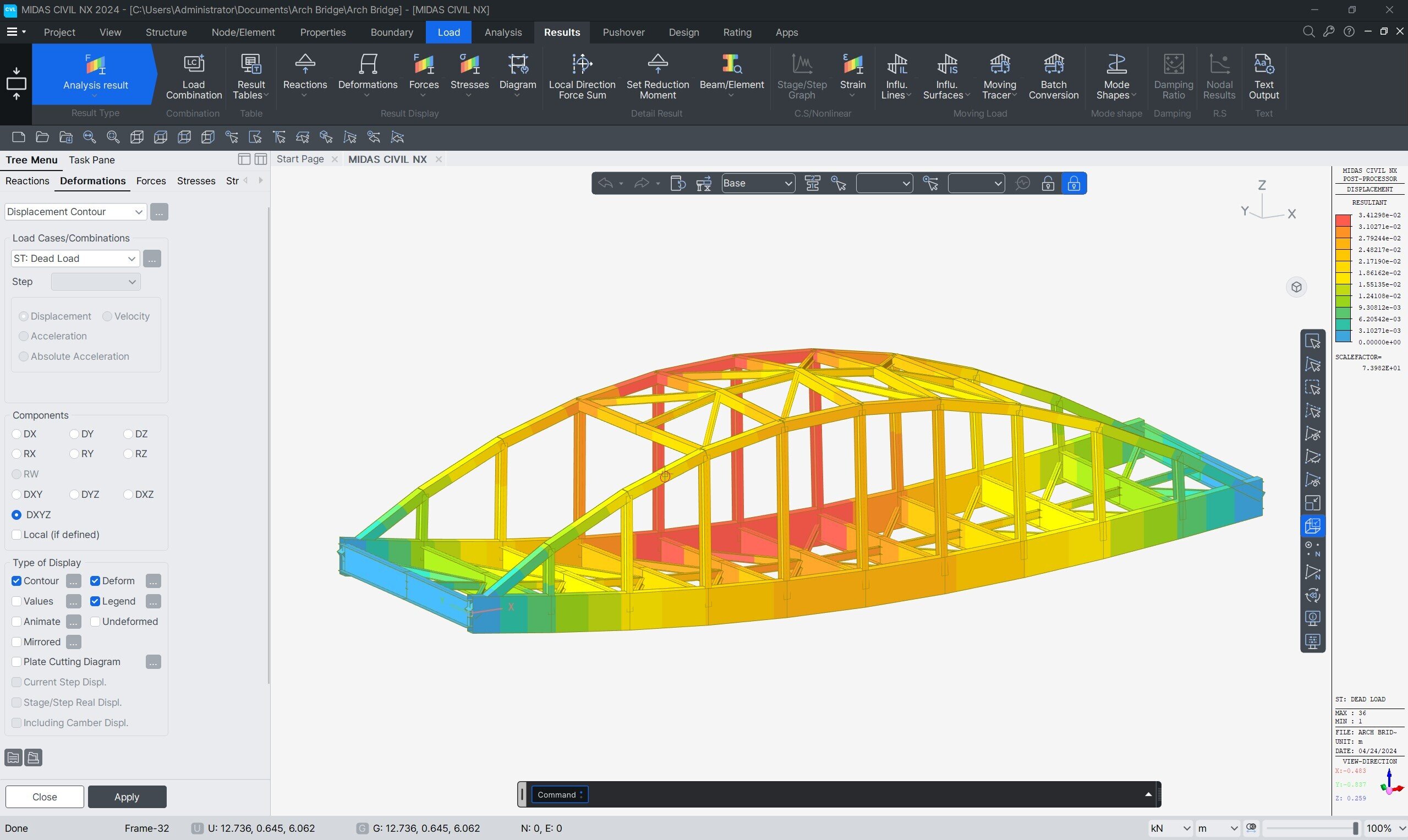Click the Close button in the tree panel

point(43,797)
